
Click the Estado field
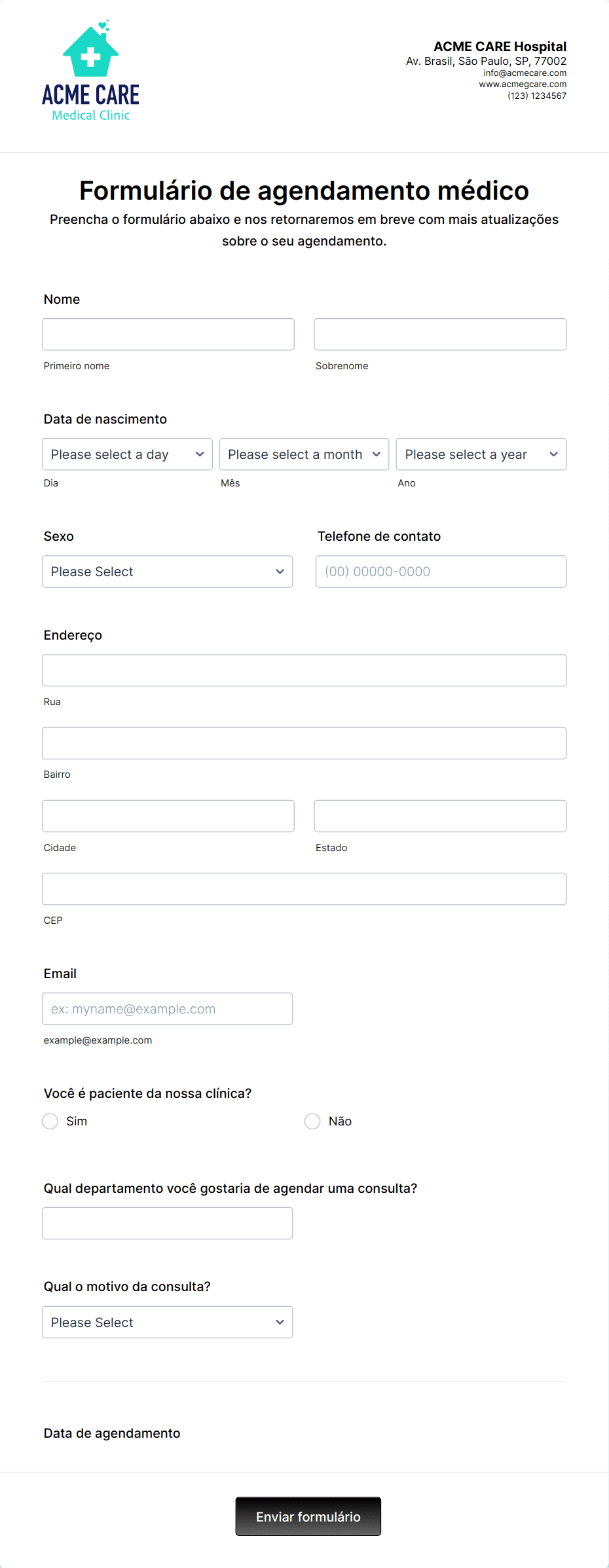pyautogui.click(x=440, y=816)
